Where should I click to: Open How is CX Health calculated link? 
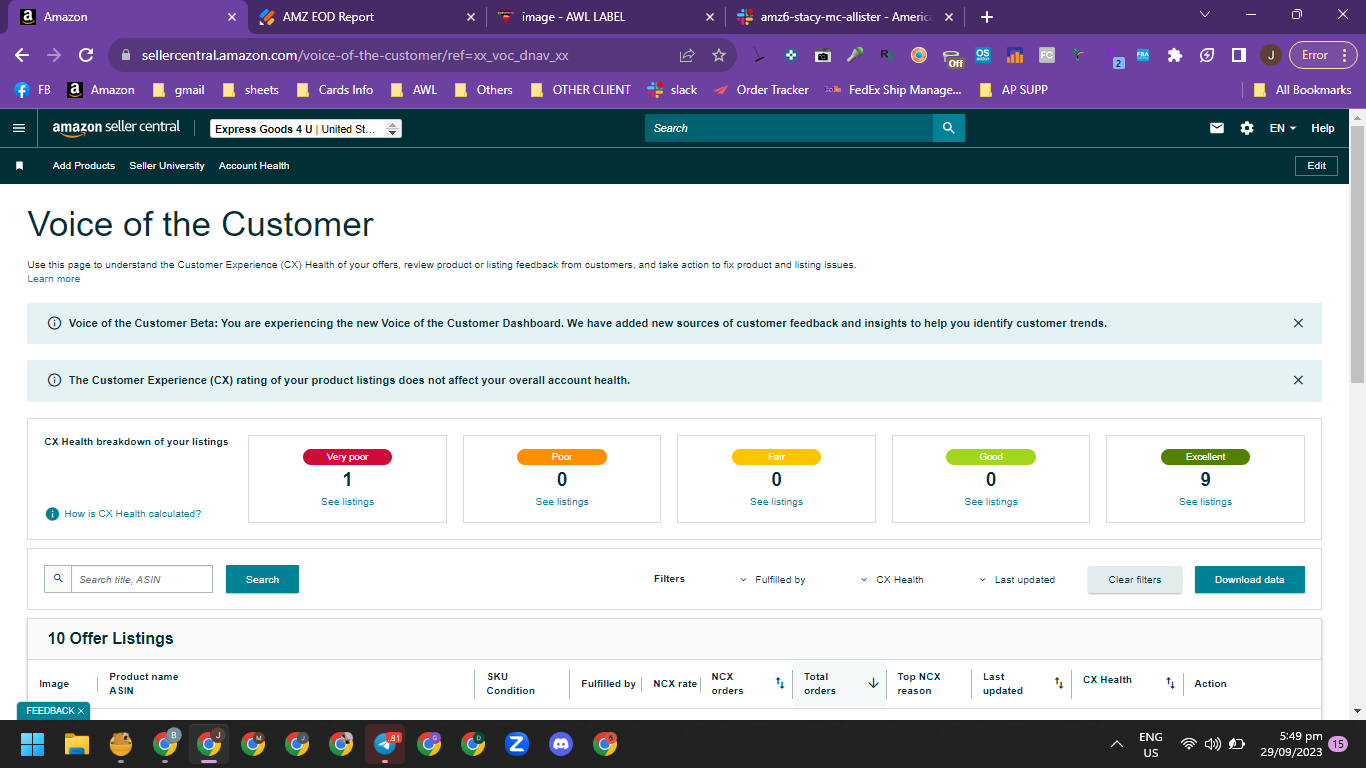tap(133, 514)
